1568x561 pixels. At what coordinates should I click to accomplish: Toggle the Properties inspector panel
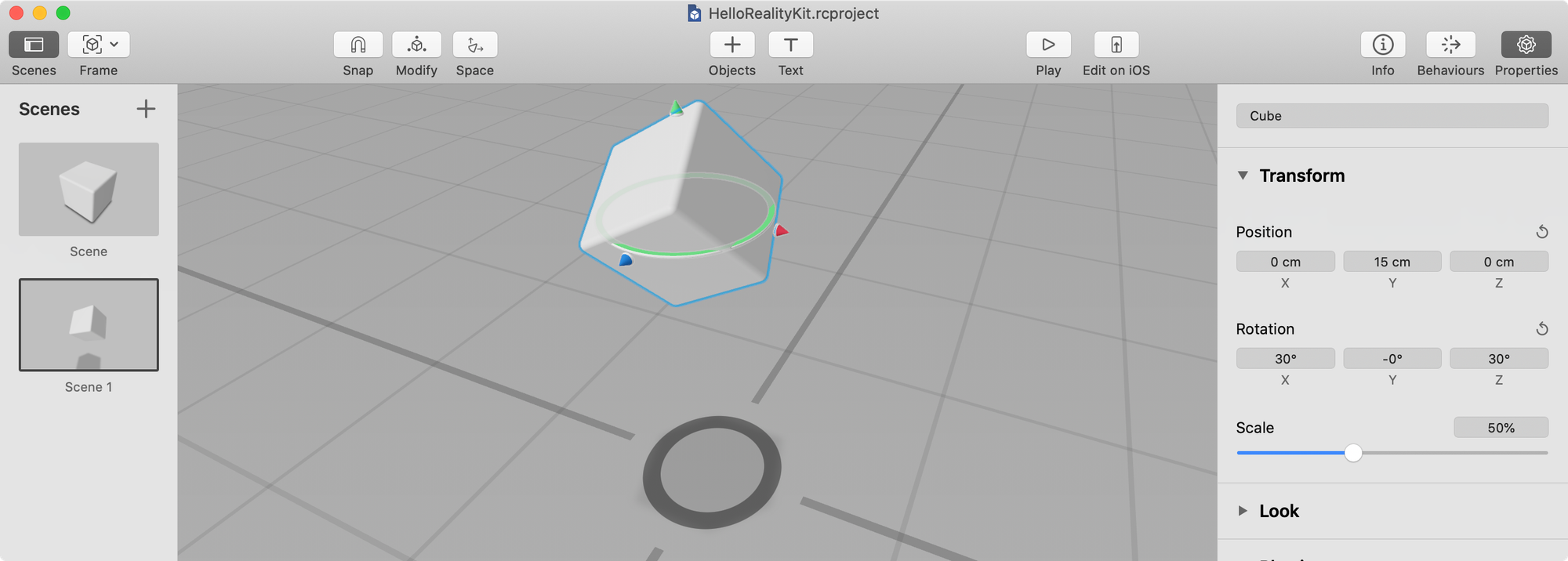tap(1526, 45)
